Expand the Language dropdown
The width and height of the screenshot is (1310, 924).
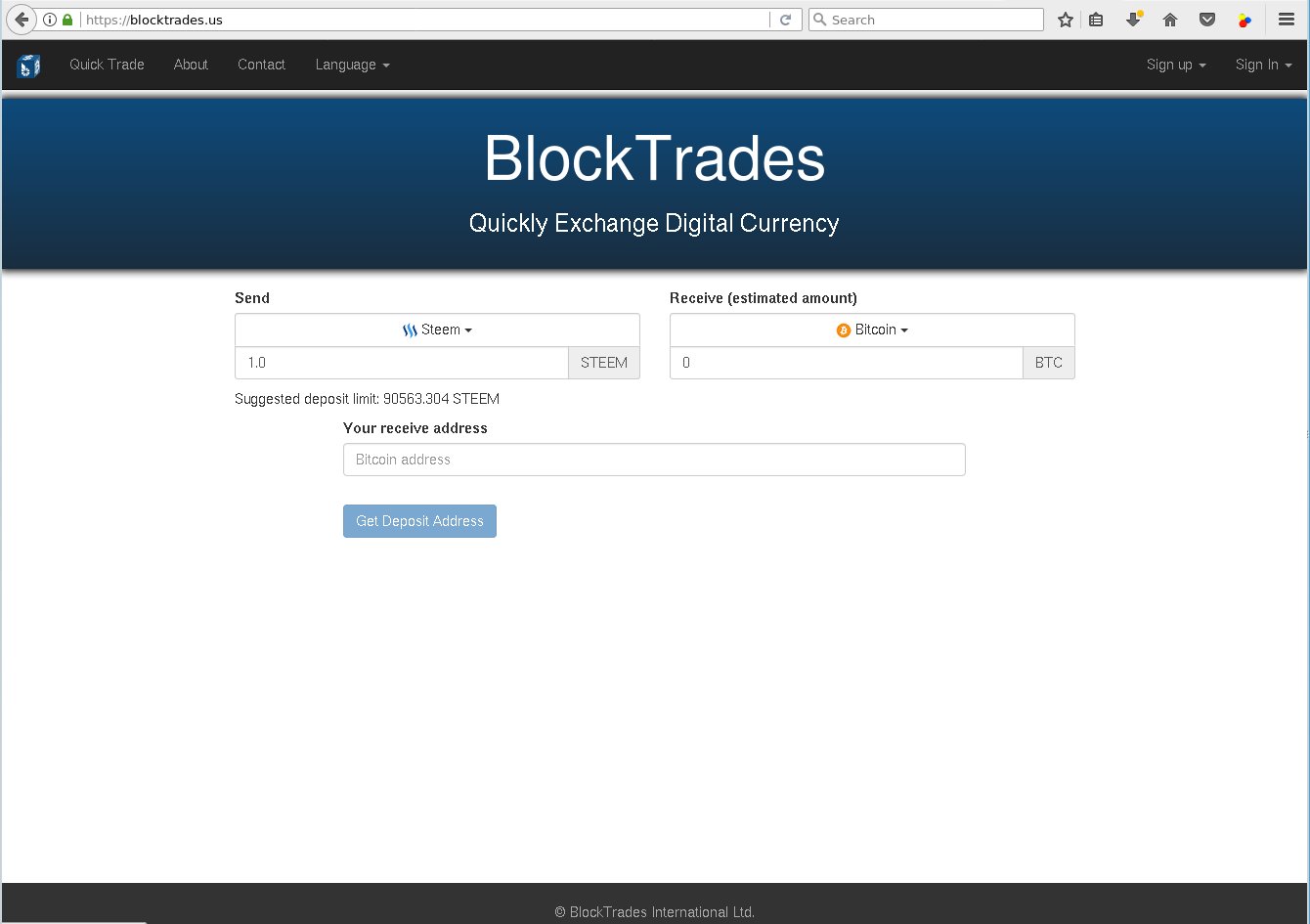point(352,65)
